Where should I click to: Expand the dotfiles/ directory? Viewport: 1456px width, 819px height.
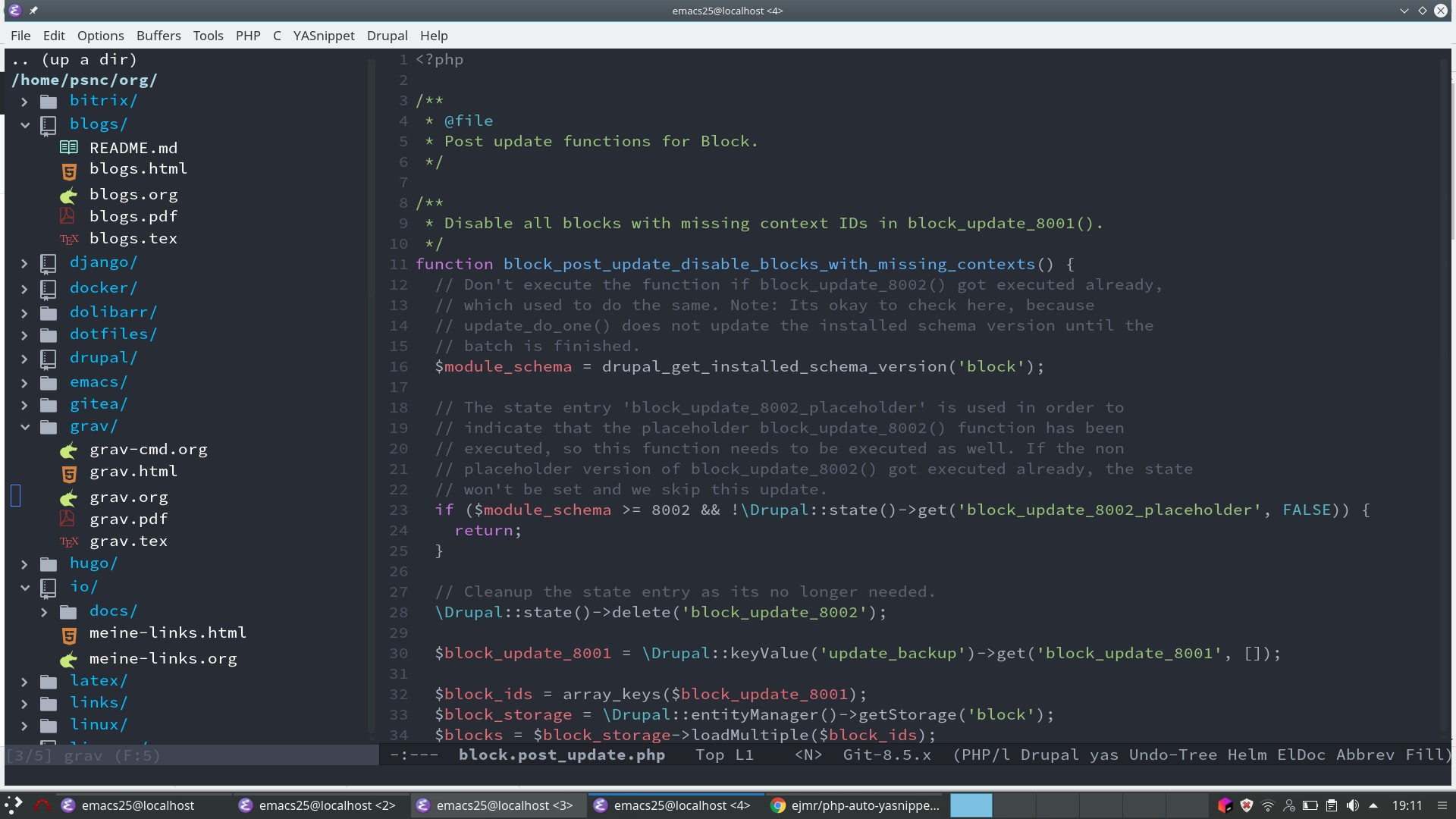coord(24,335)
